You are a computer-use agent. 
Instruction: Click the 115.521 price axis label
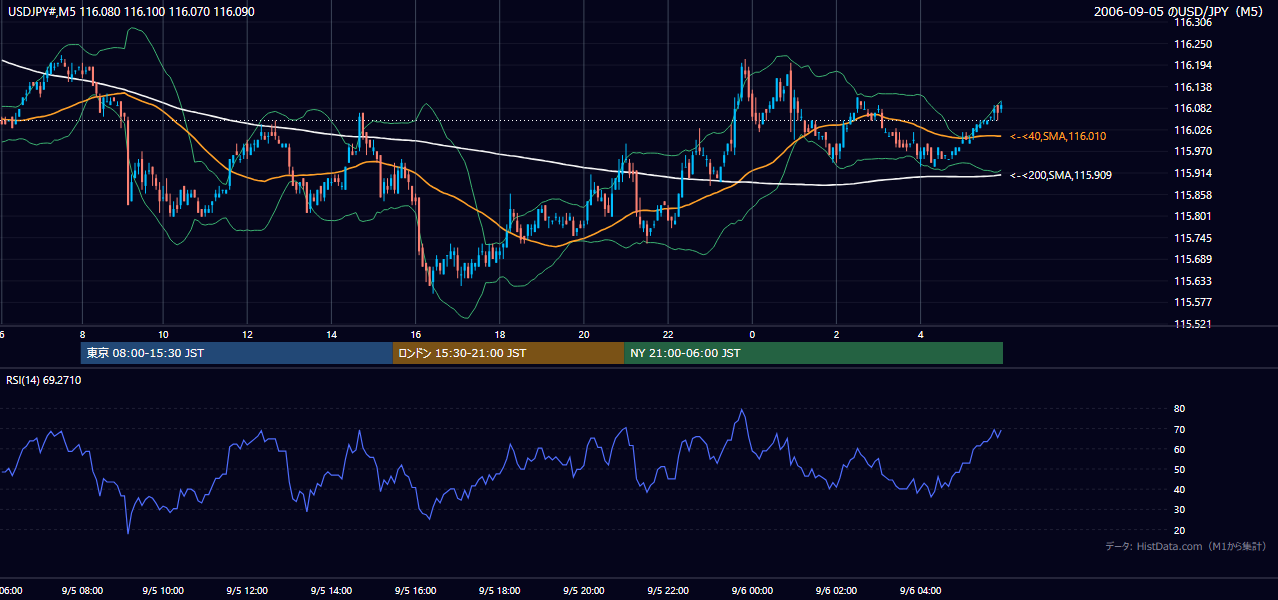[1194, 324]
